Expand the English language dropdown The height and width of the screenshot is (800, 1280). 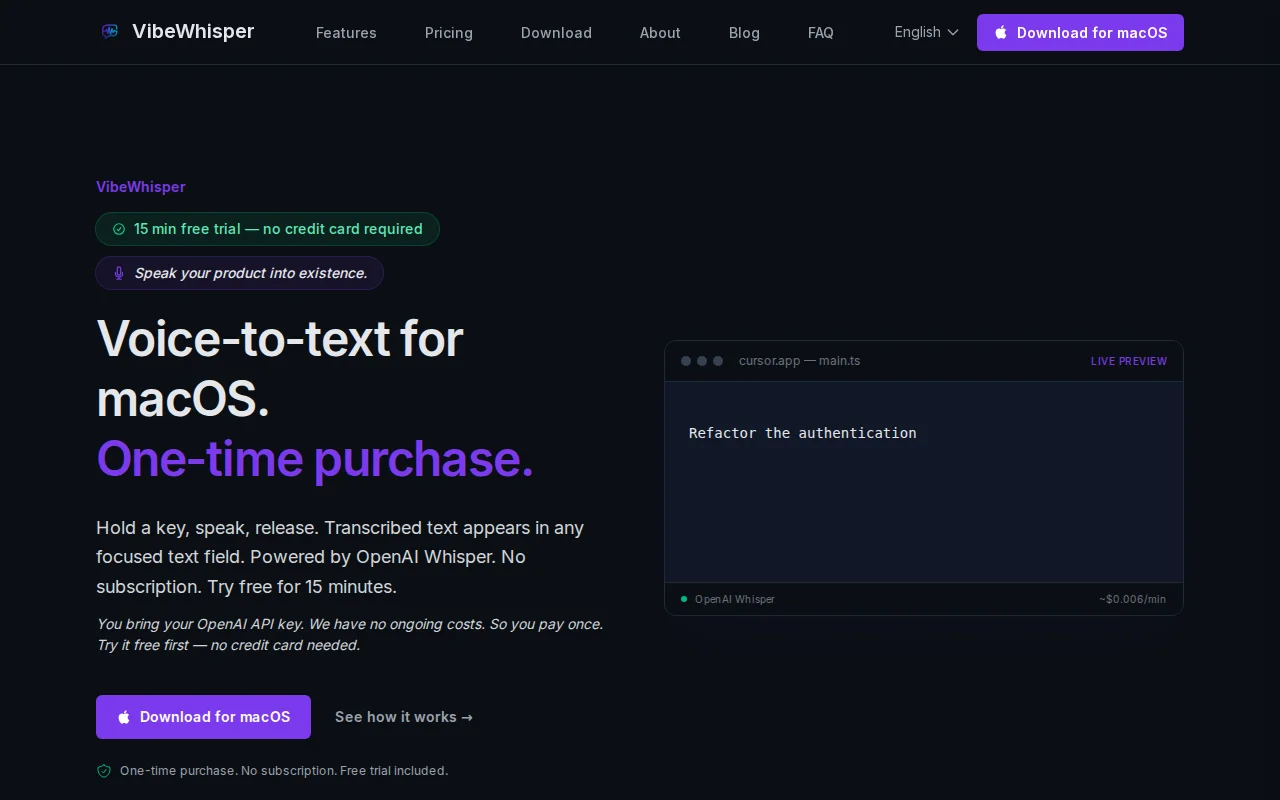(x=926, y=32)
